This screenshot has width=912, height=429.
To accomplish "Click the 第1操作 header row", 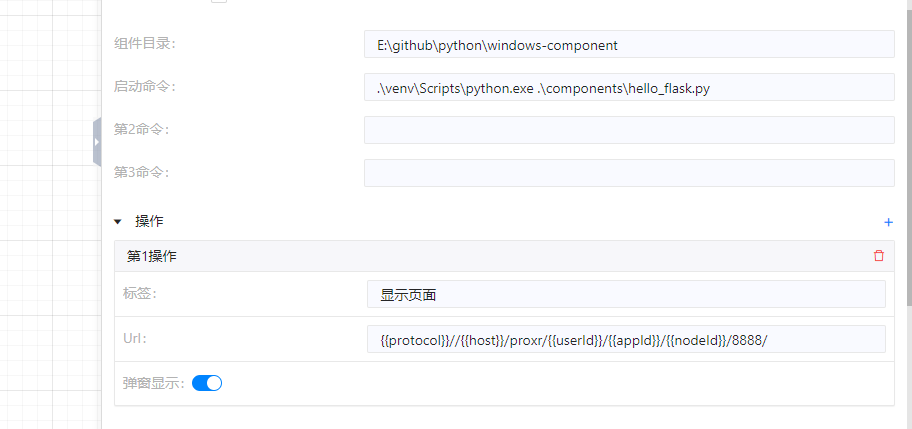I will click(x=500, y=256).
